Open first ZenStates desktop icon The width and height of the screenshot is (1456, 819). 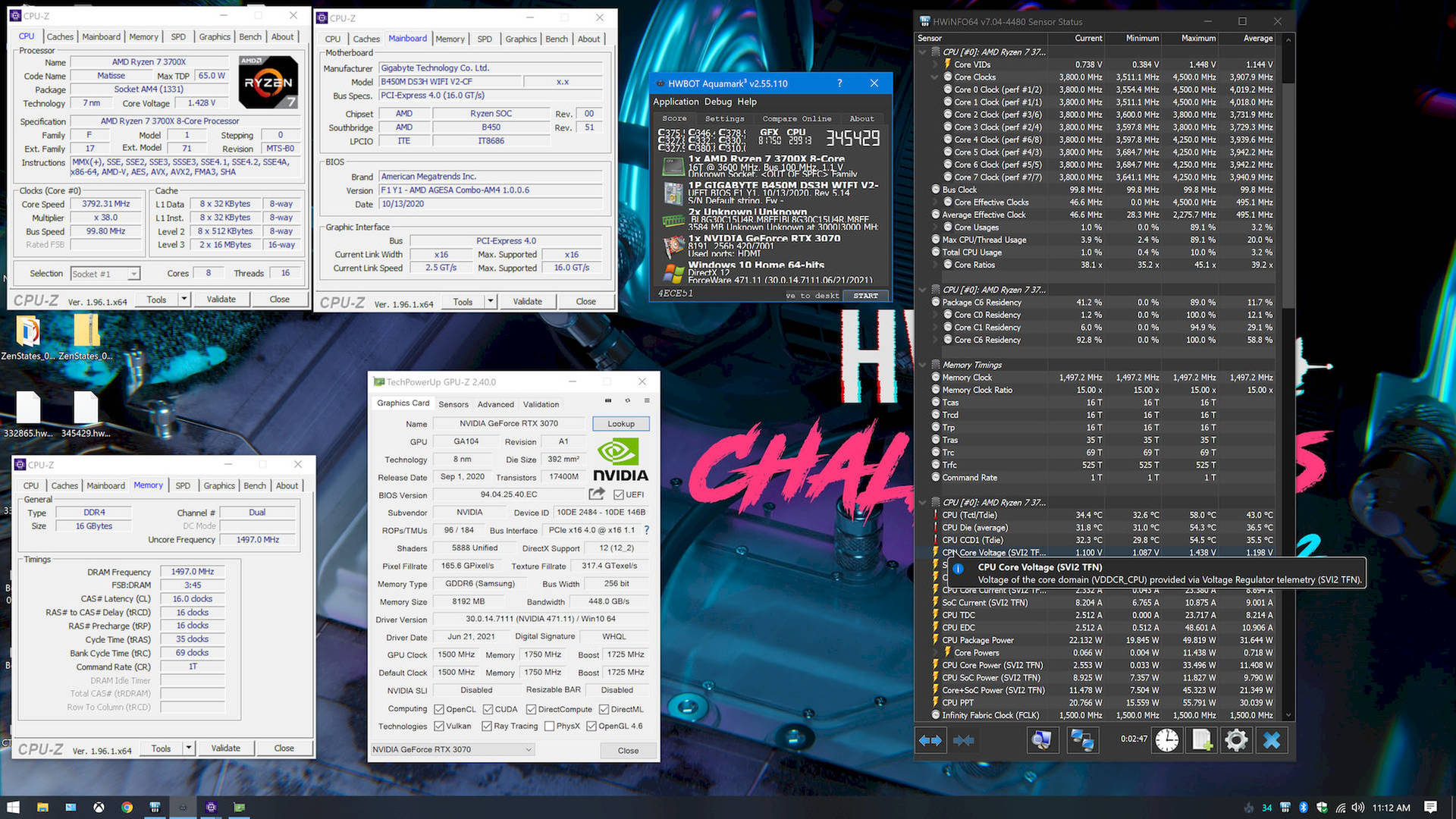[x=28, y=337]
